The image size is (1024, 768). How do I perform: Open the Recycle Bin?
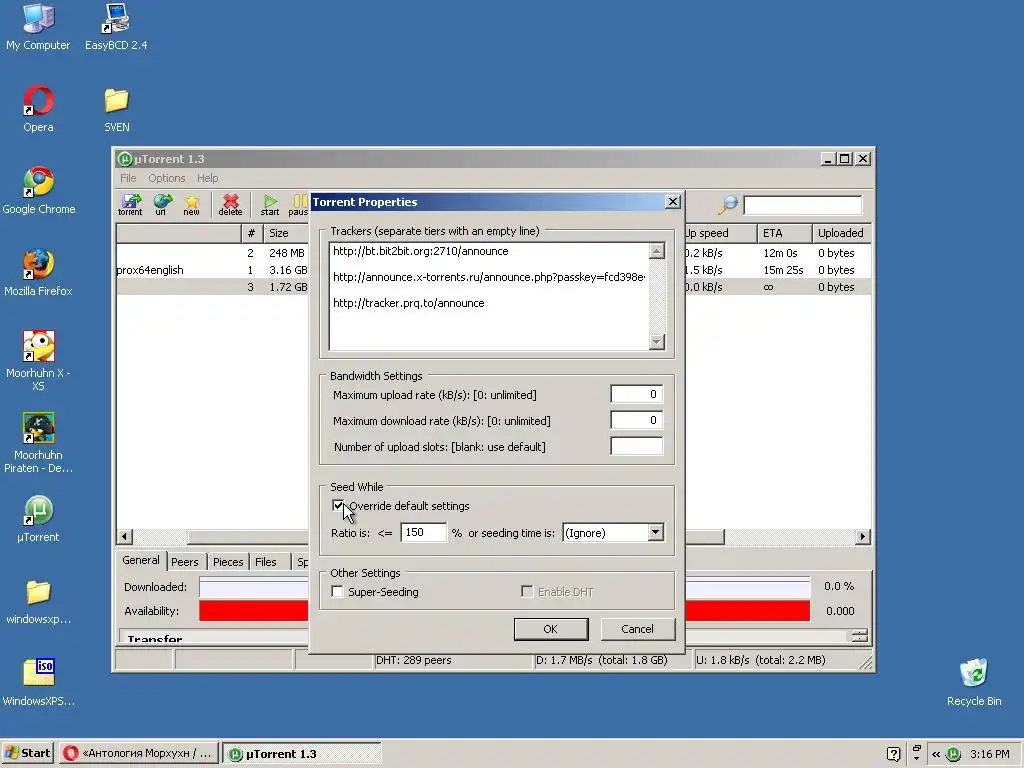[x=974, y=683]
